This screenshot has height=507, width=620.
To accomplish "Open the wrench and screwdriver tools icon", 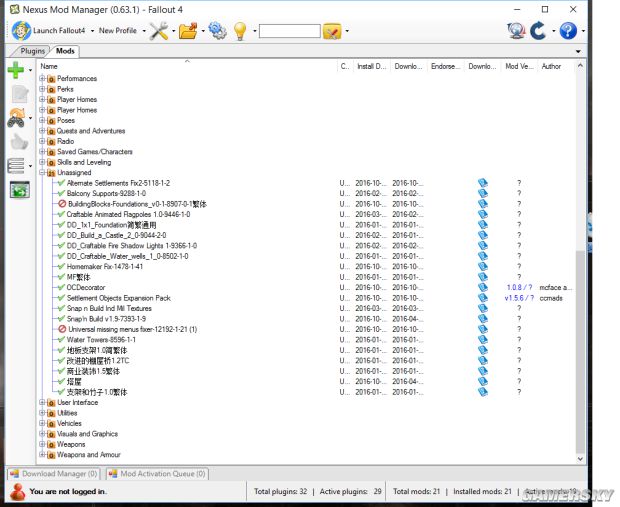I will (158, 31).
